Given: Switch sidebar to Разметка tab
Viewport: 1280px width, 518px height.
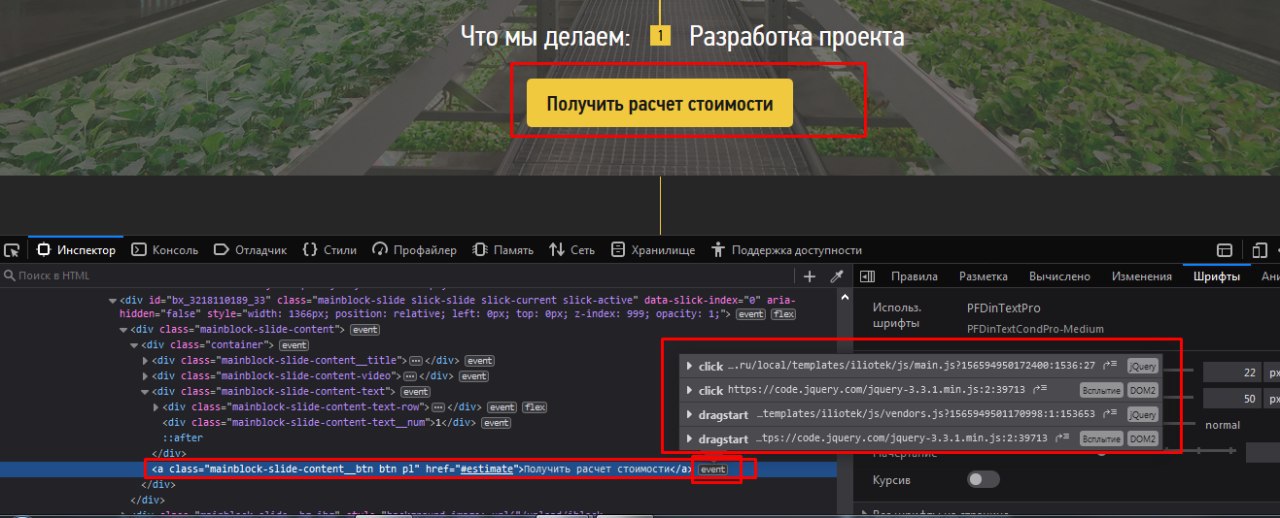Looking at the screenshot, I should click(983, 277).
